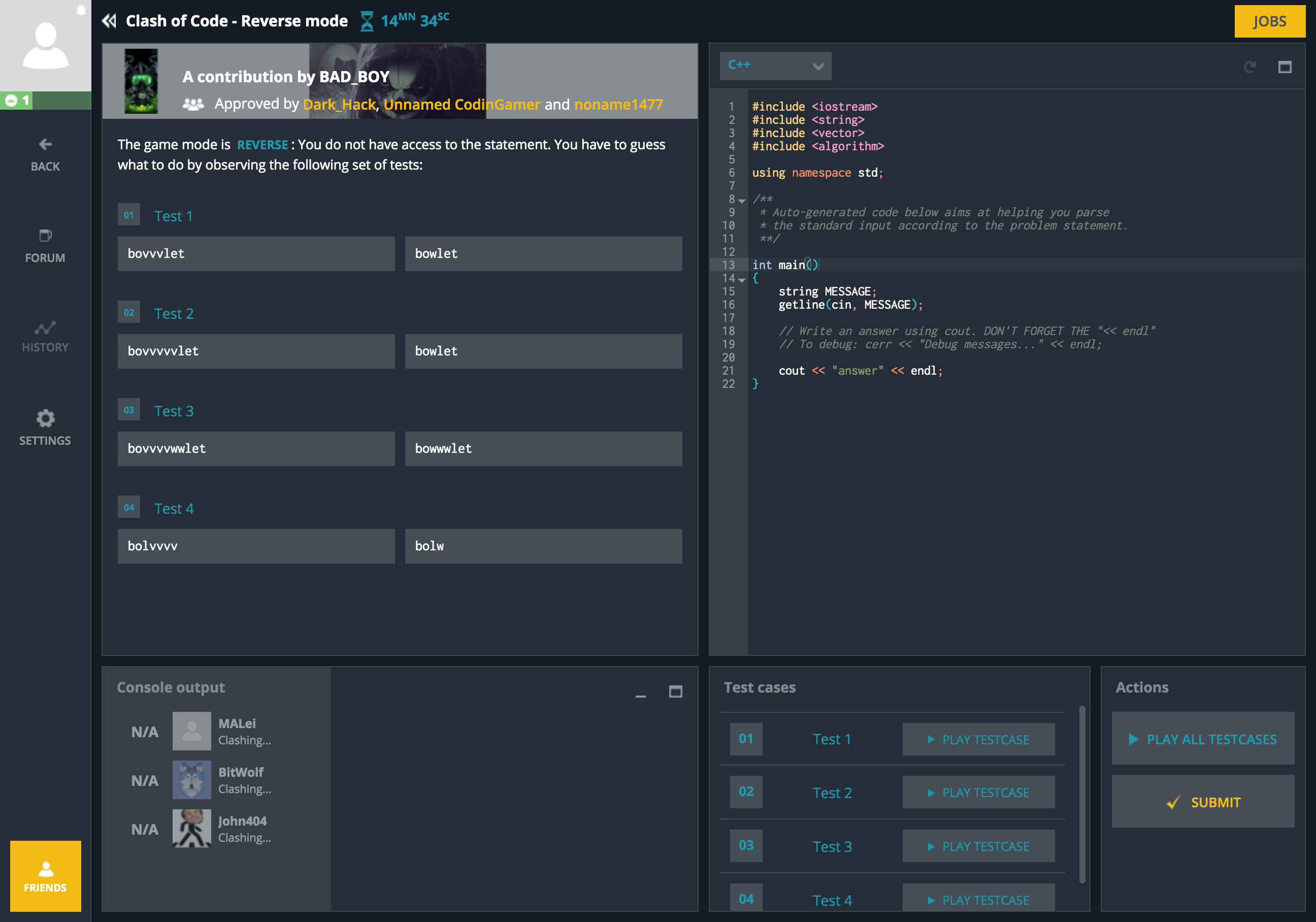Click the test cases list scrollbar
Image resolution: width=1316 pixels, height=922 pixels.
pyautogui.click(x=1082, y=794)
